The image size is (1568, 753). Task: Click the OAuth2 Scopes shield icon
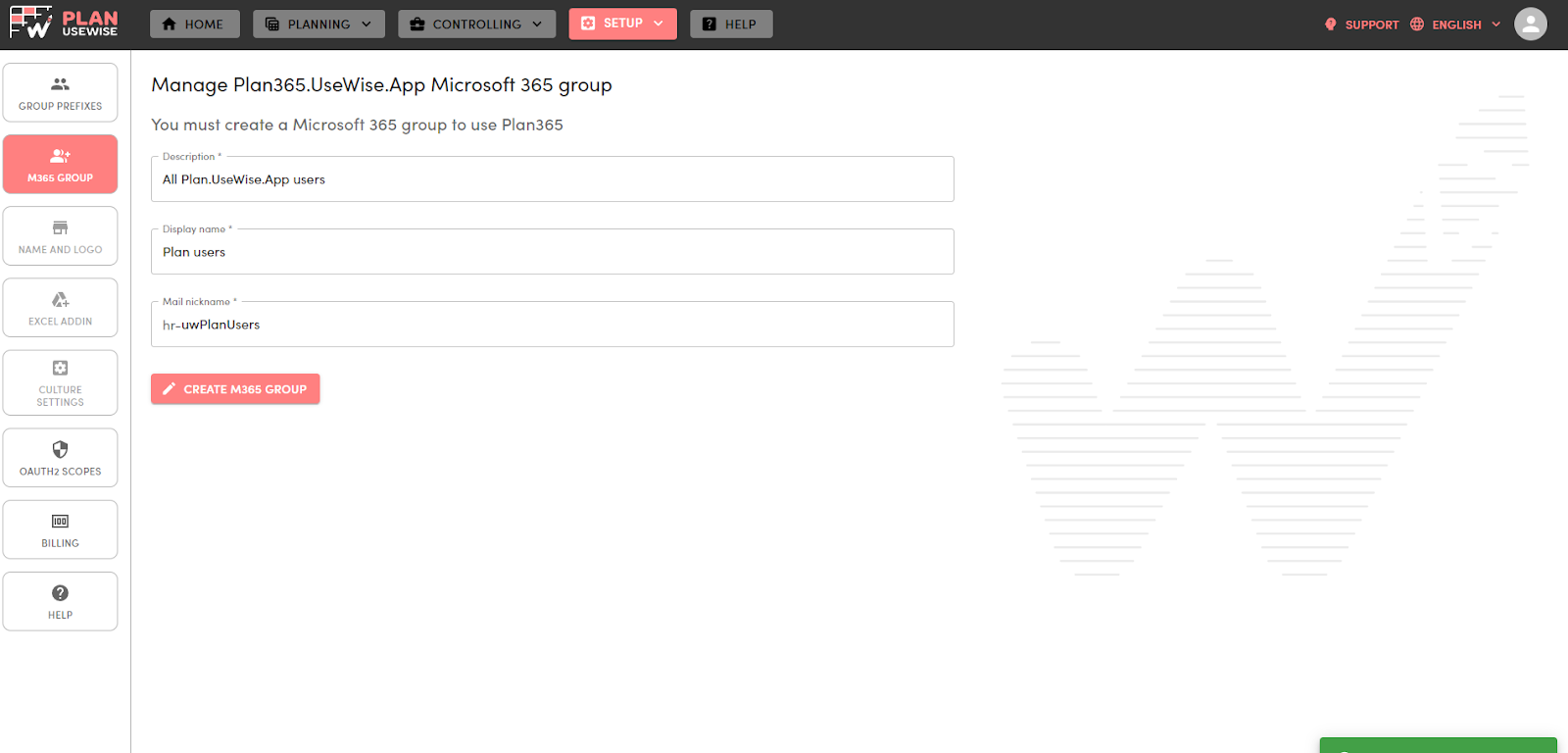60,449
